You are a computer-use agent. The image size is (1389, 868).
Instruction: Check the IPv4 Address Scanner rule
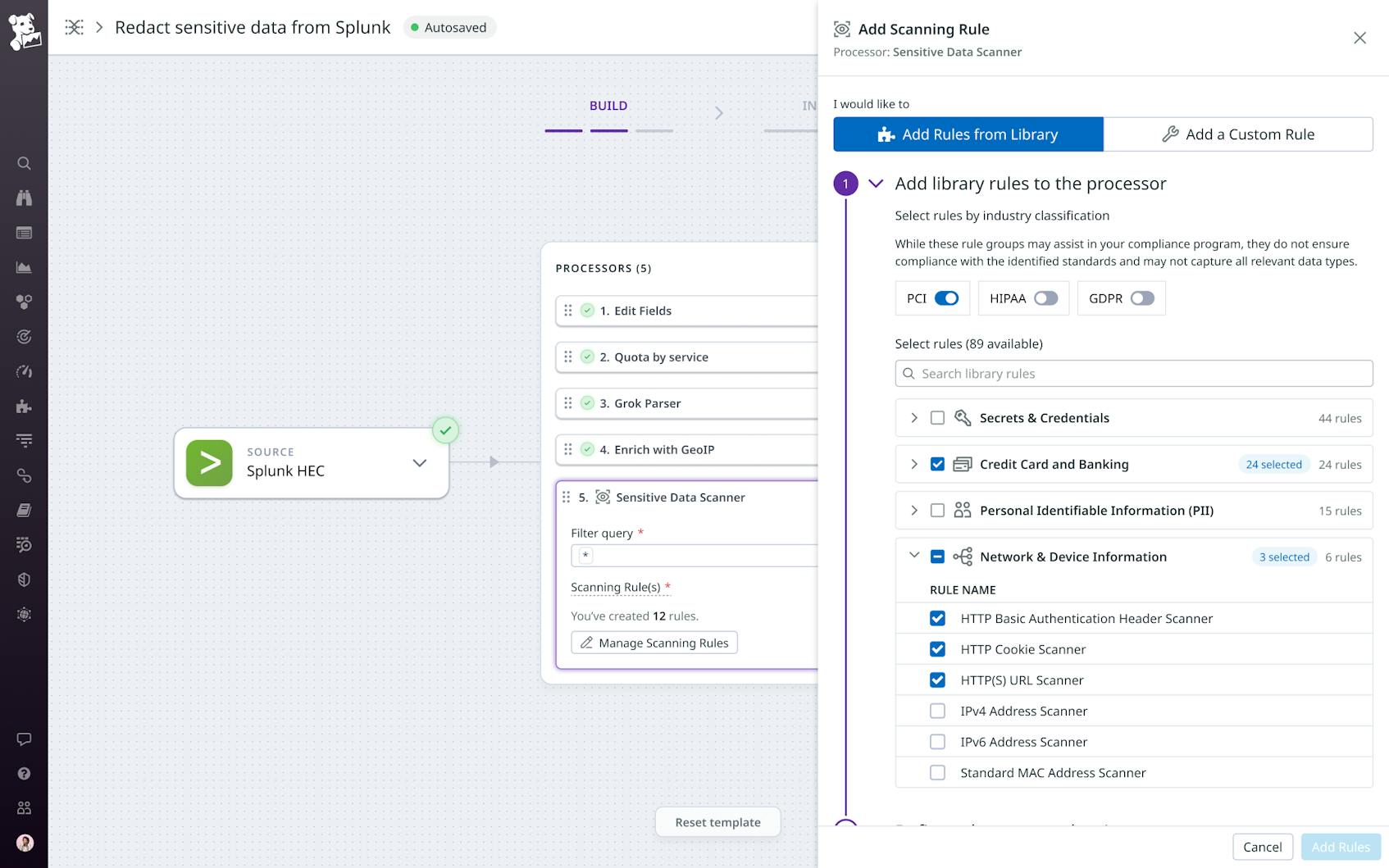point(937,711)
